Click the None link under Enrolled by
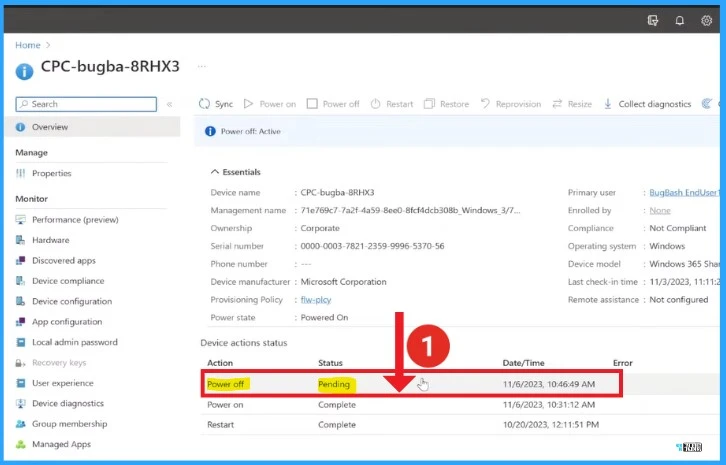 [x=660, y=210]
